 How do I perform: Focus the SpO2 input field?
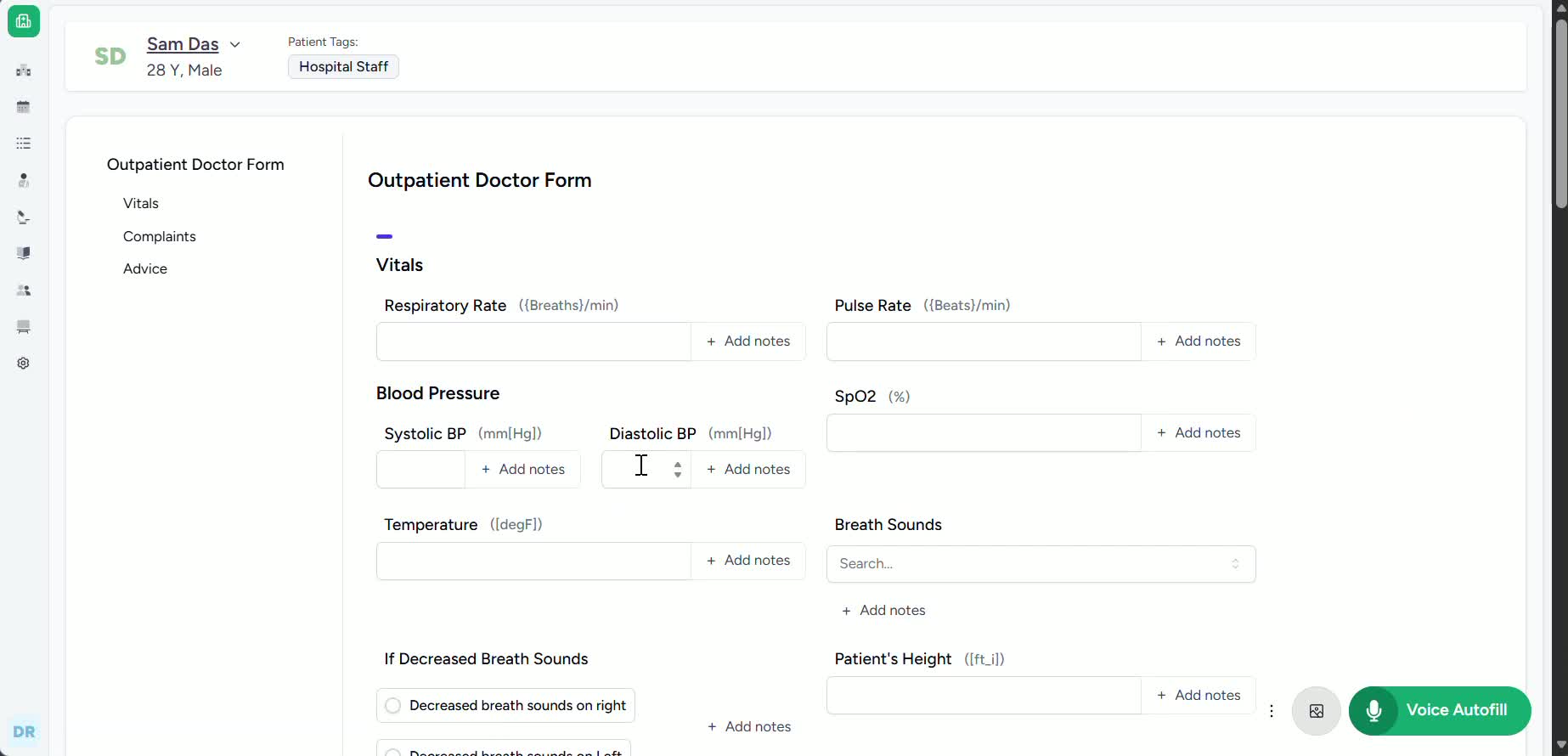pyautogui.click(x=984, y=433)
